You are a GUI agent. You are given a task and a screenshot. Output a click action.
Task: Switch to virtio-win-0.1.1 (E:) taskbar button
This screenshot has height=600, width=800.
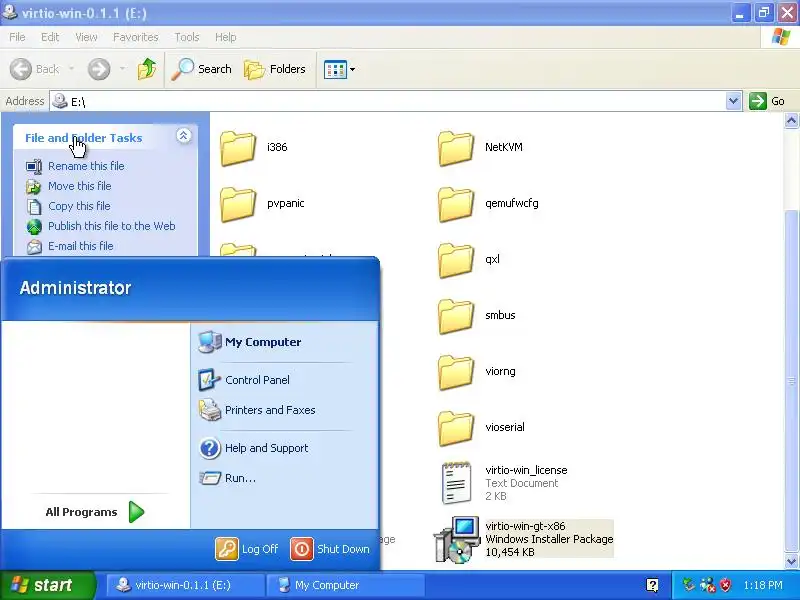[185, 585]
